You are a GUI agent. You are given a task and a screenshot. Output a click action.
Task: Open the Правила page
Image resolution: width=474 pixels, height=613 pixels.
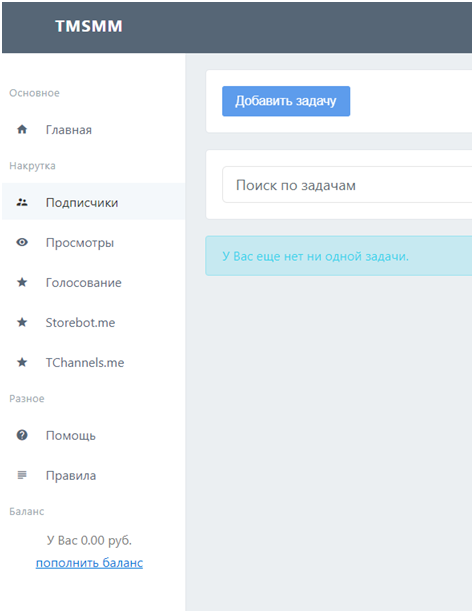coord(93,475)
